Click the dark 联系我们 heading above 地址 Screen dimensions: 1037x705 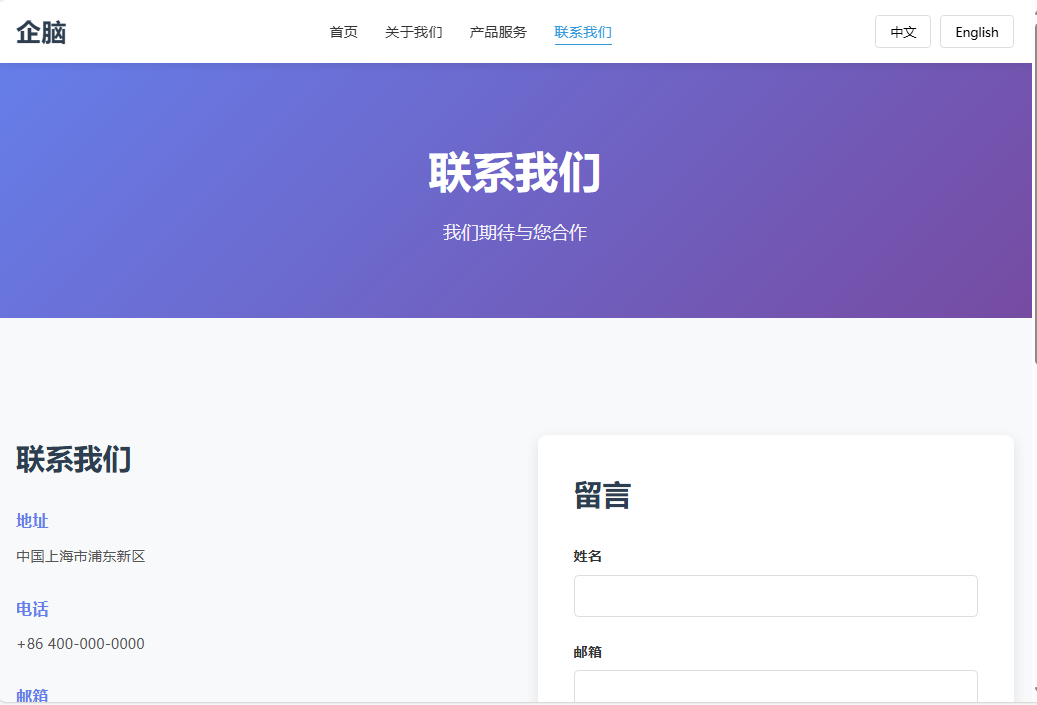73,460
